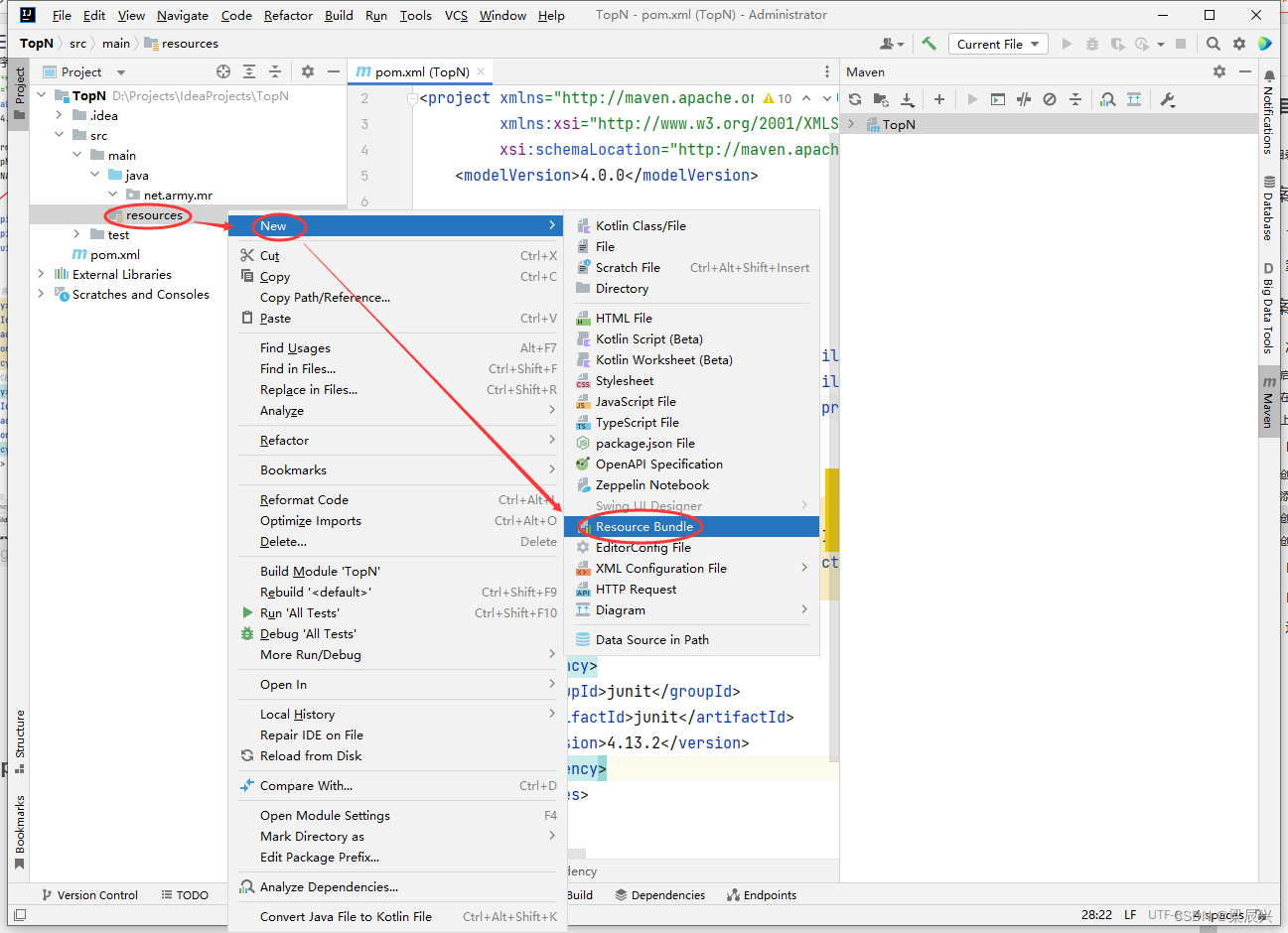This screenshot has width=1288, height=933.
Task: Click the line separator LF status indicator
Action: [1130, 915]
